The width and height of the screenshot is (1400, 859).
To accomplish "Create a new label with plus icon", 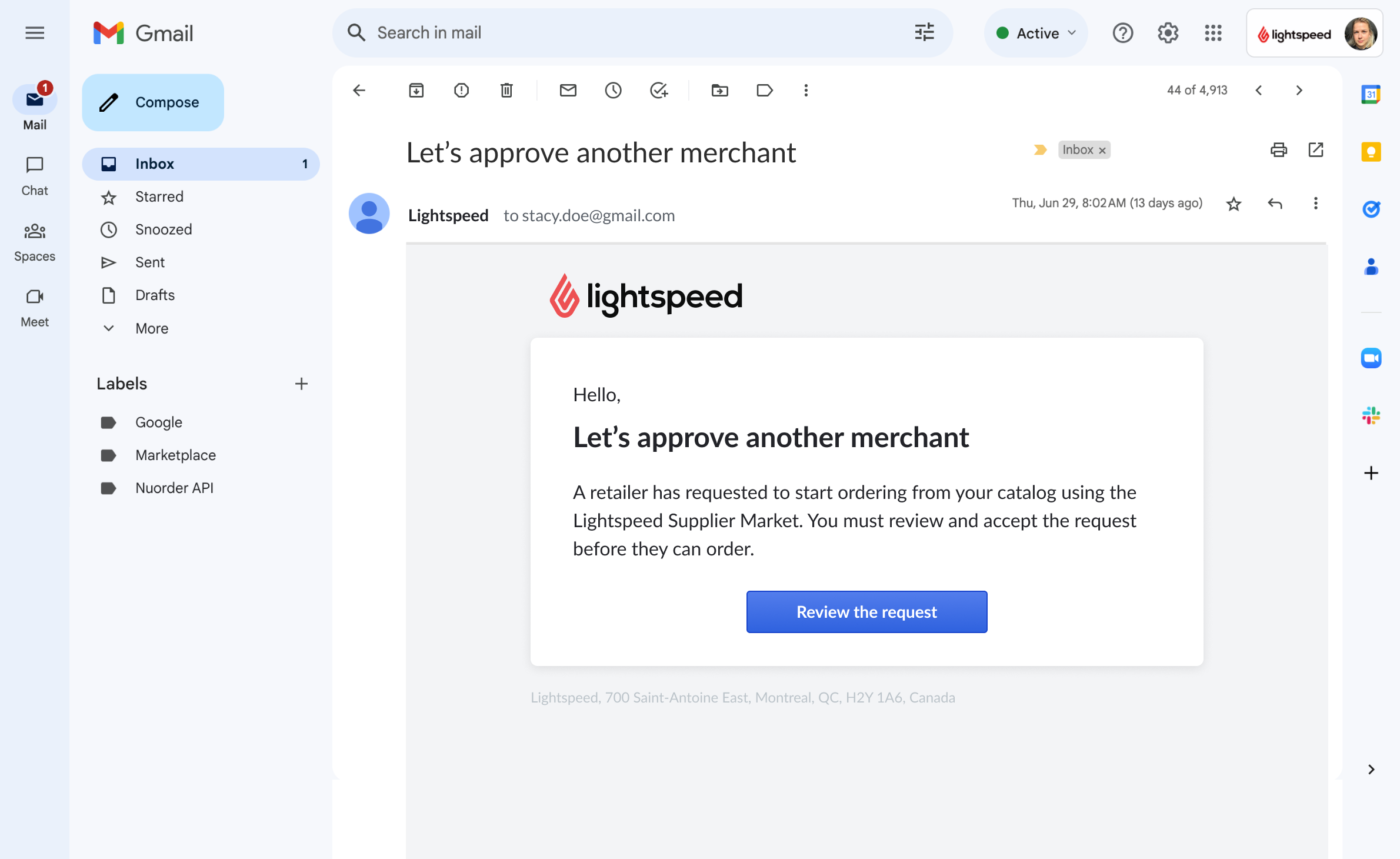I will pyautogui.click(x=301, y=384).
